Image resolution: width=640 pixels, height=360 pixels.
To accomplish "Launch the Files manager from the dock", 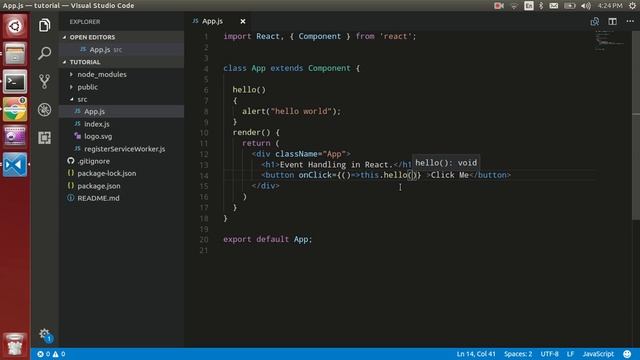I will tap(15, 54).
